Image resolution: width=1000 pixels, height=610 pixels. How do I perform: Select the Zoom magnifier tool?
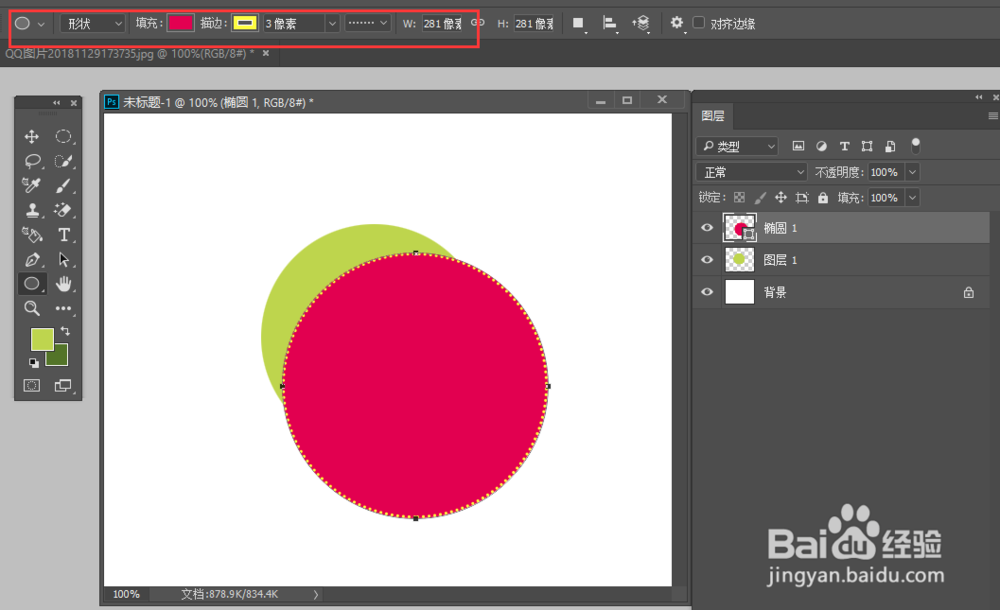[32, 309]
